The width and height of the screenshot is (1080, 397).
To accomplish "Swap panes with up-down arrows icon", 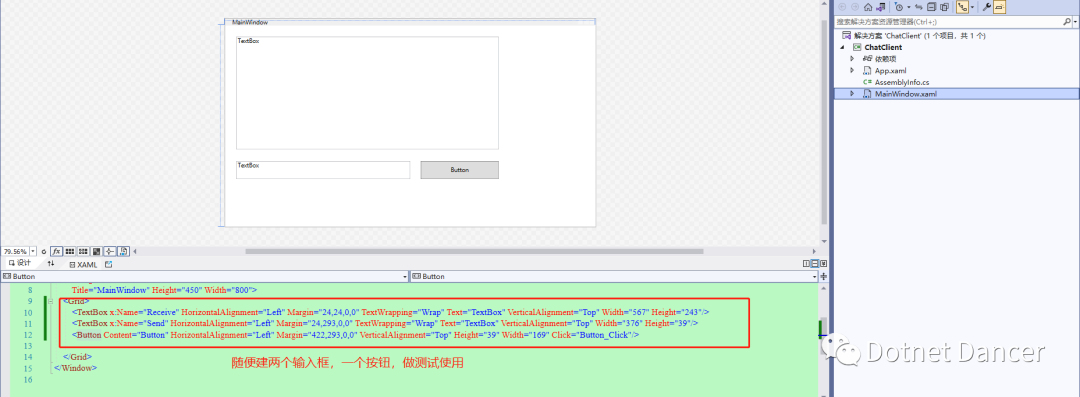I will pyautogui.click(x=50, y=263).
